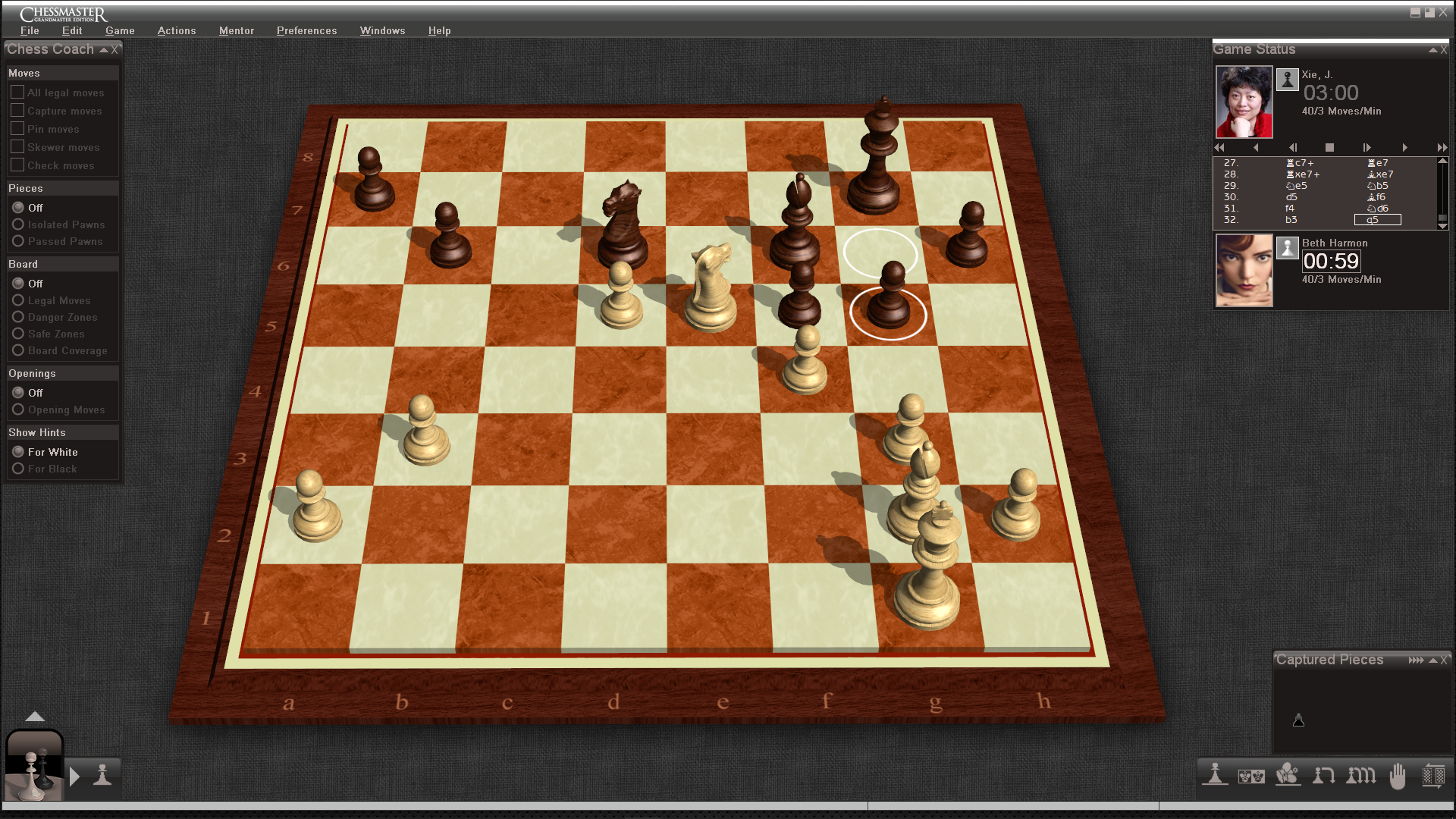This screenshot has width=1456, height=819.
Task: Click the pawn with single arrow icon
Action: pyautogui.click(x=1324, y=776)
